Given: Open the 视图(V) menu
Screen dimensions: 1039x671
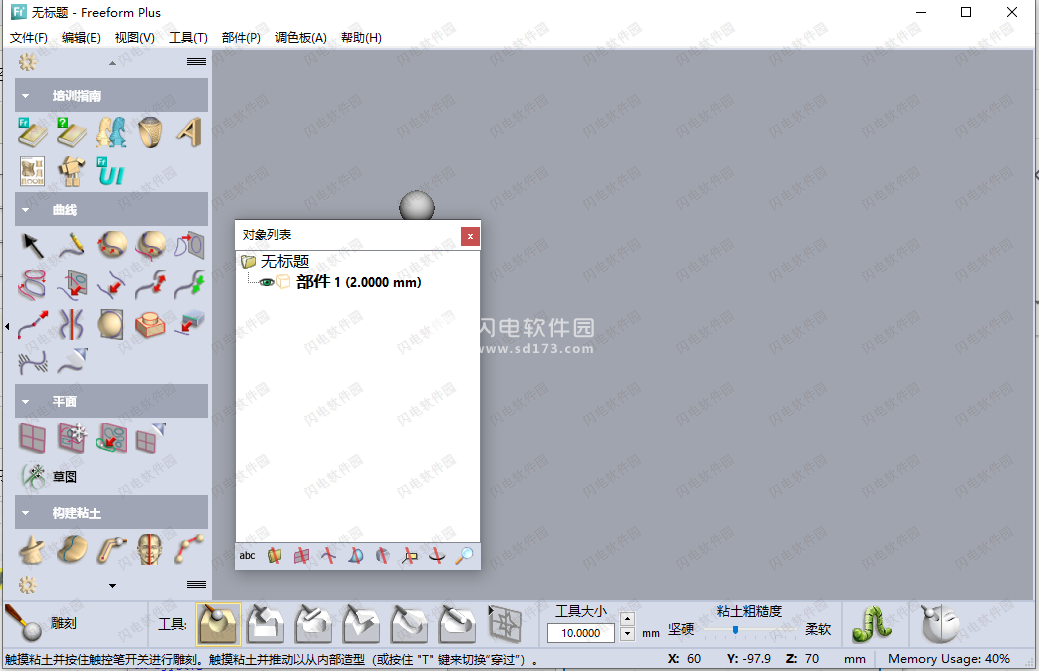Looking at the screenshot, I should tap(135, 38).
